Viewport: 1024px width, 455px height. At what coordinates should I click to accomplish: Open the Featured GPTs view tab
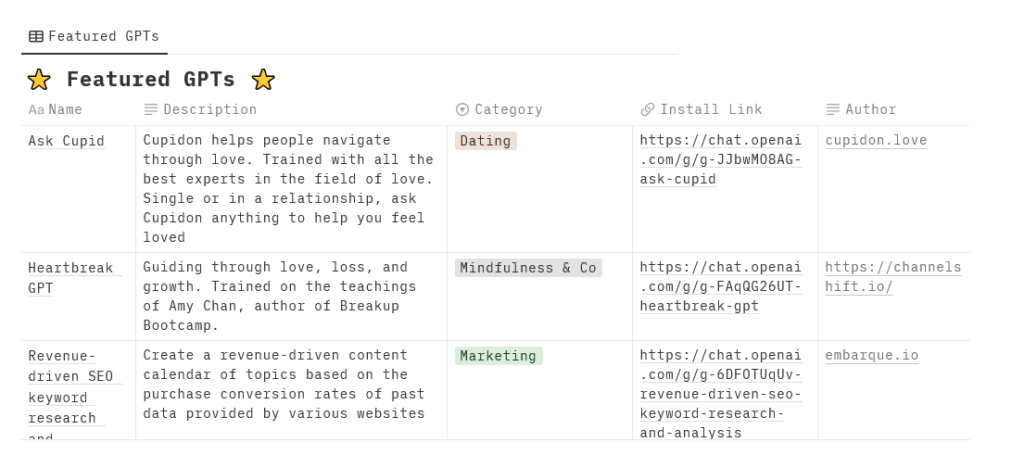click(94, 37)
